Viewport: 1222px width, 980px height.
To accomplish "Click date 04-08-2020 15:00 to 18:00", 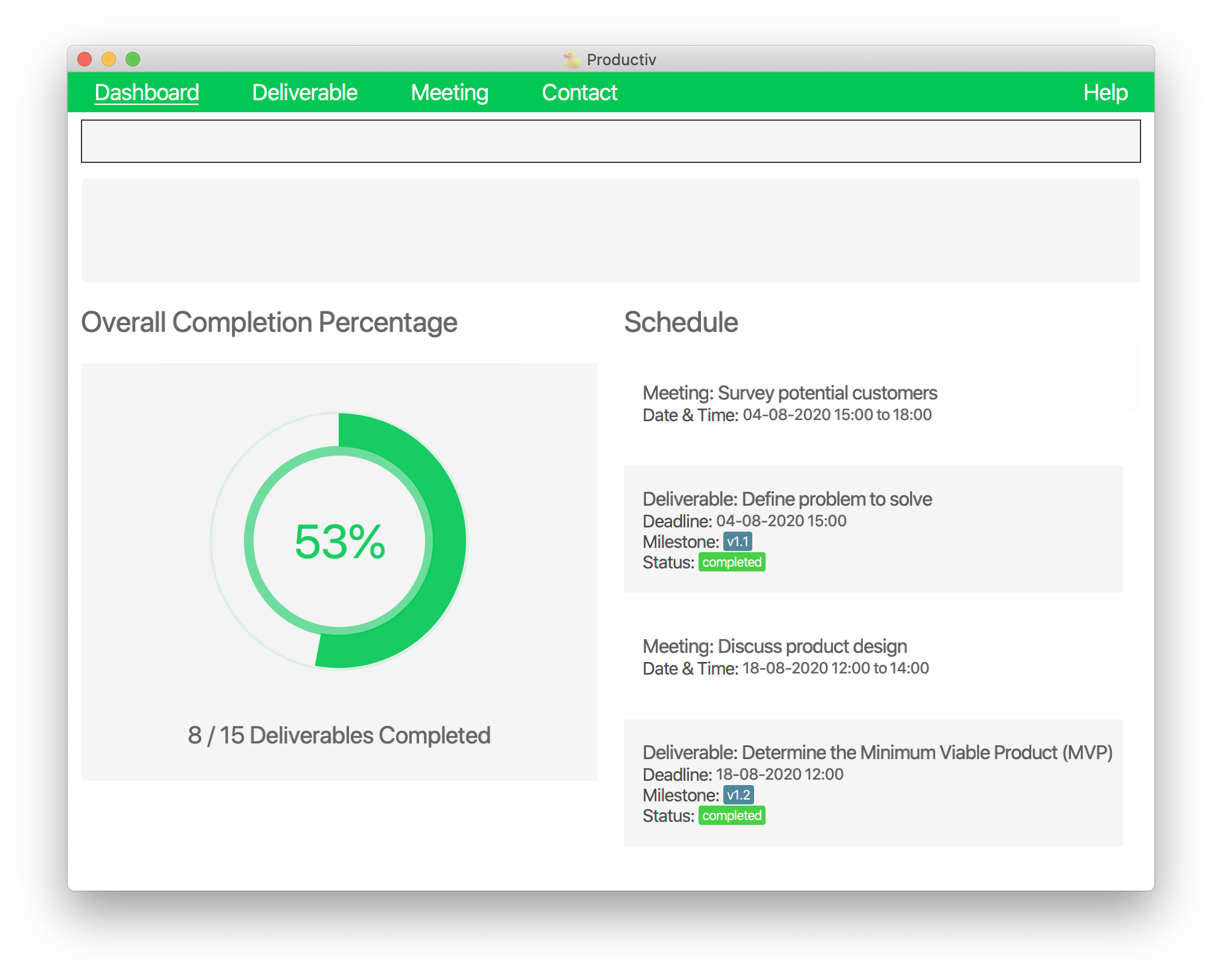I will (x=837, y=415).
